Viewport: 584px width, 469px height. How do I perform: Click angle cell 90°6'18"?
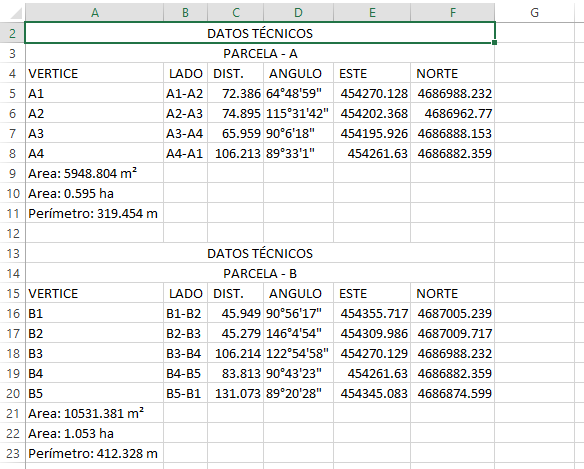click(x=298, y=133)
